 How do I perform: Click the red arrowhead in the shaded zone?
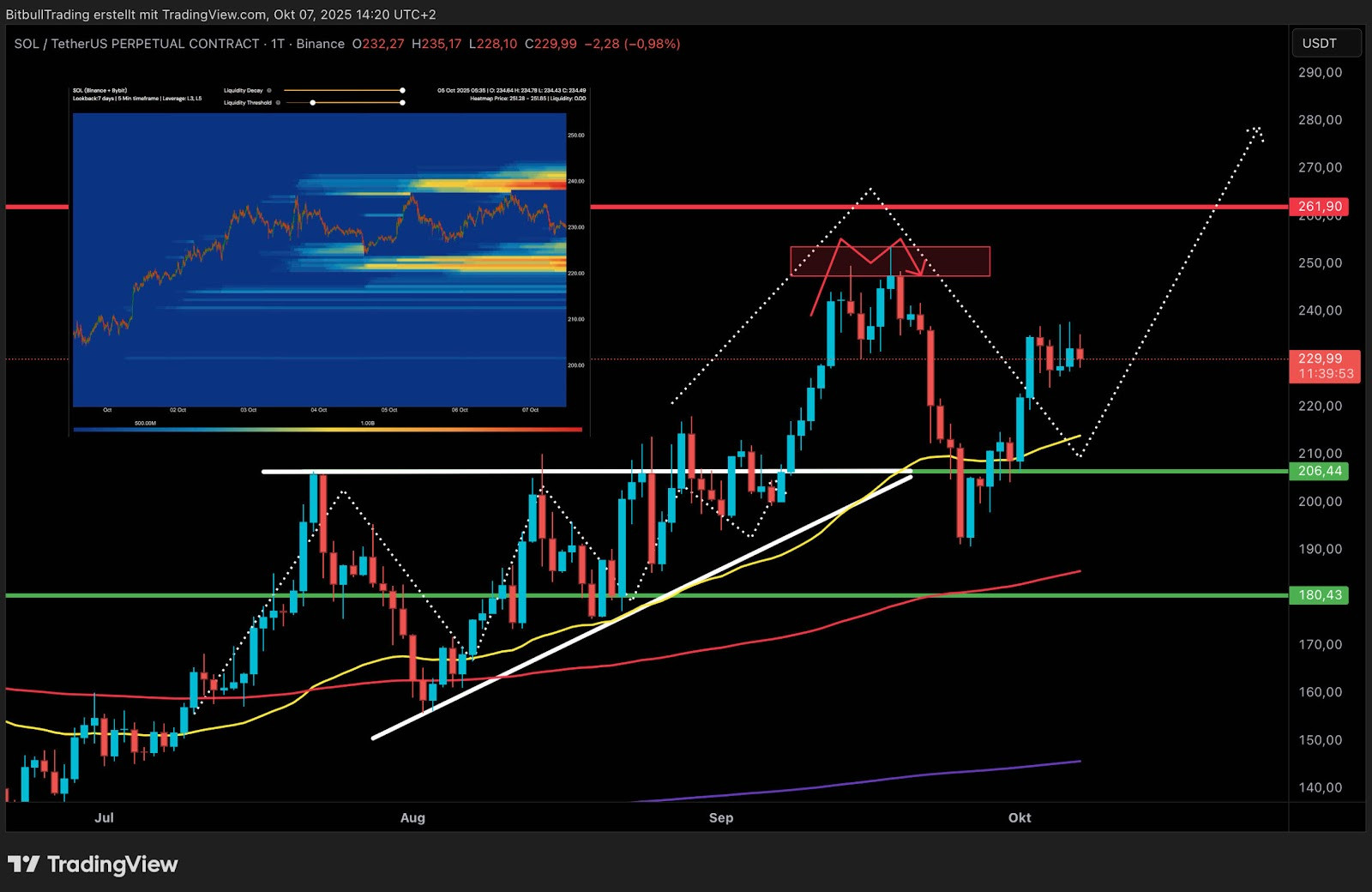coord(917,271)
